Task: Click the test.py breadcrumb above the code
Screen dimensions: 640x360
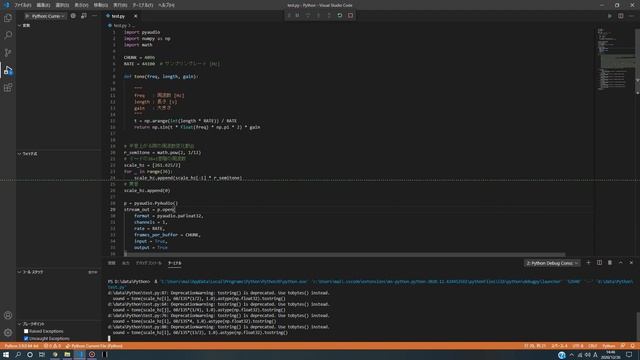Action: click(x=120, y=25)
